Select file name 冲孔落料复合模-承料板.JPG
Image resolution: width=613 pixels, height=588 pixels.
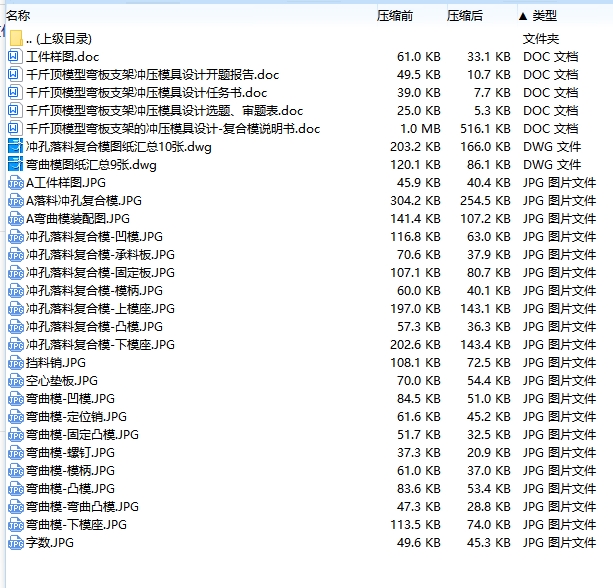click(x=100, y=255)
